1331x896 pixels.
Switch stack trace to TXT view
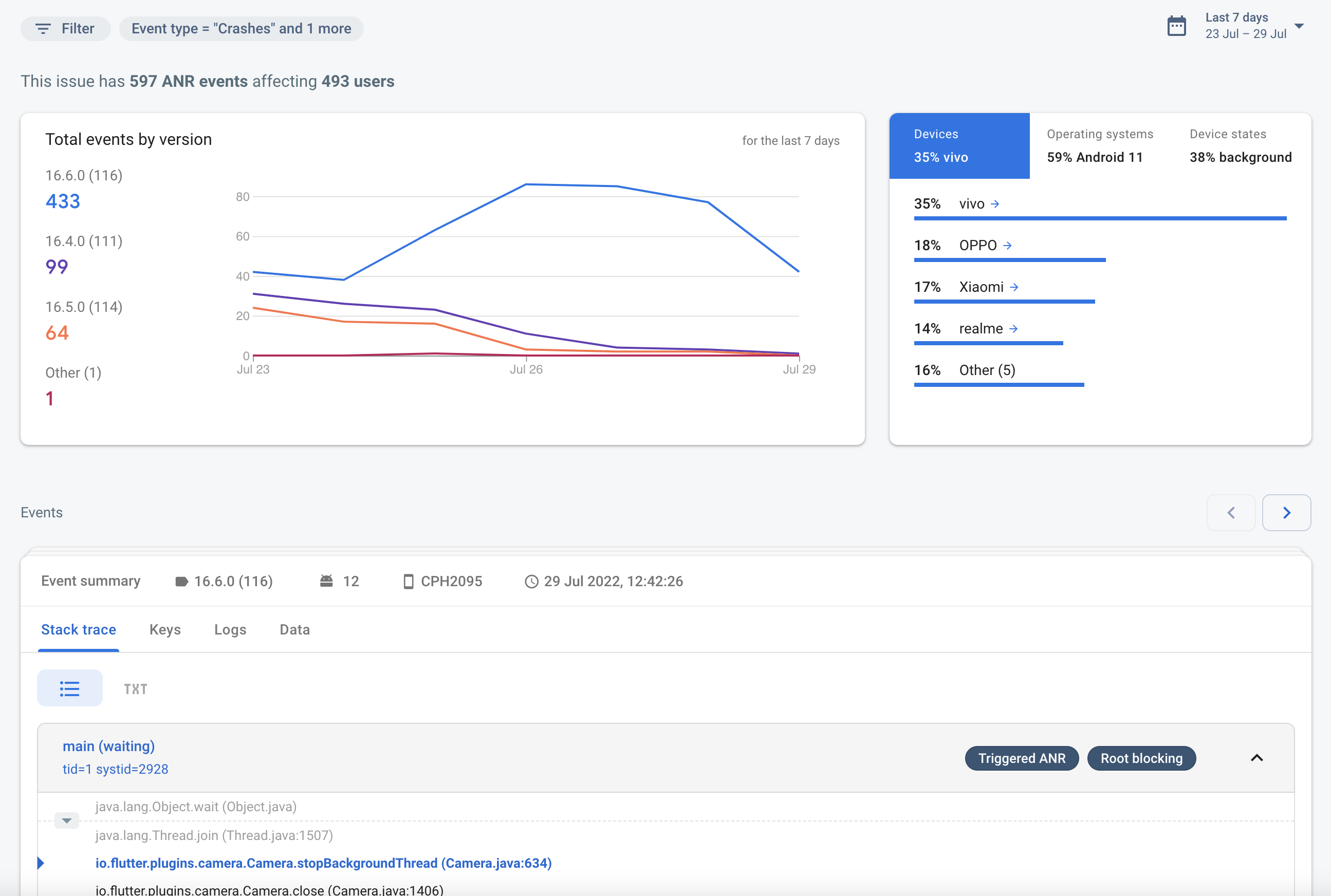pyautogui.click(x=136, y=689)
